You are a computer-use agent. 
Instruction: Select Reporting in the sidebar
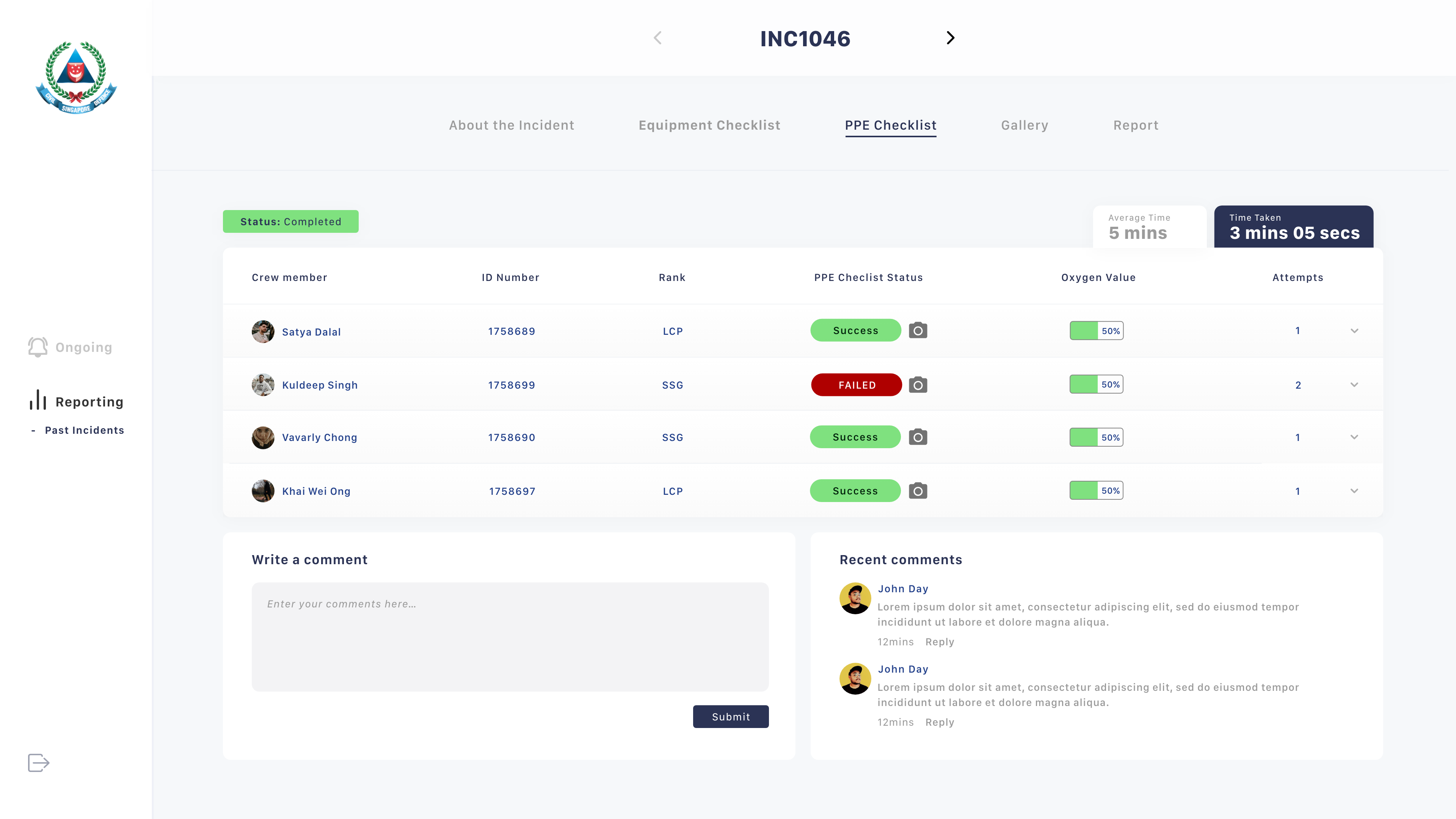[x=89, y=402]
